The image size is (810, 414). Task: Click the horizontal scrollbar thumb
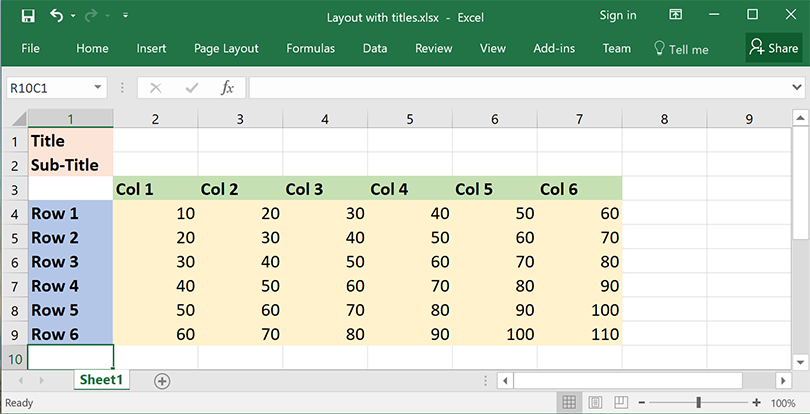pos(628,381)
